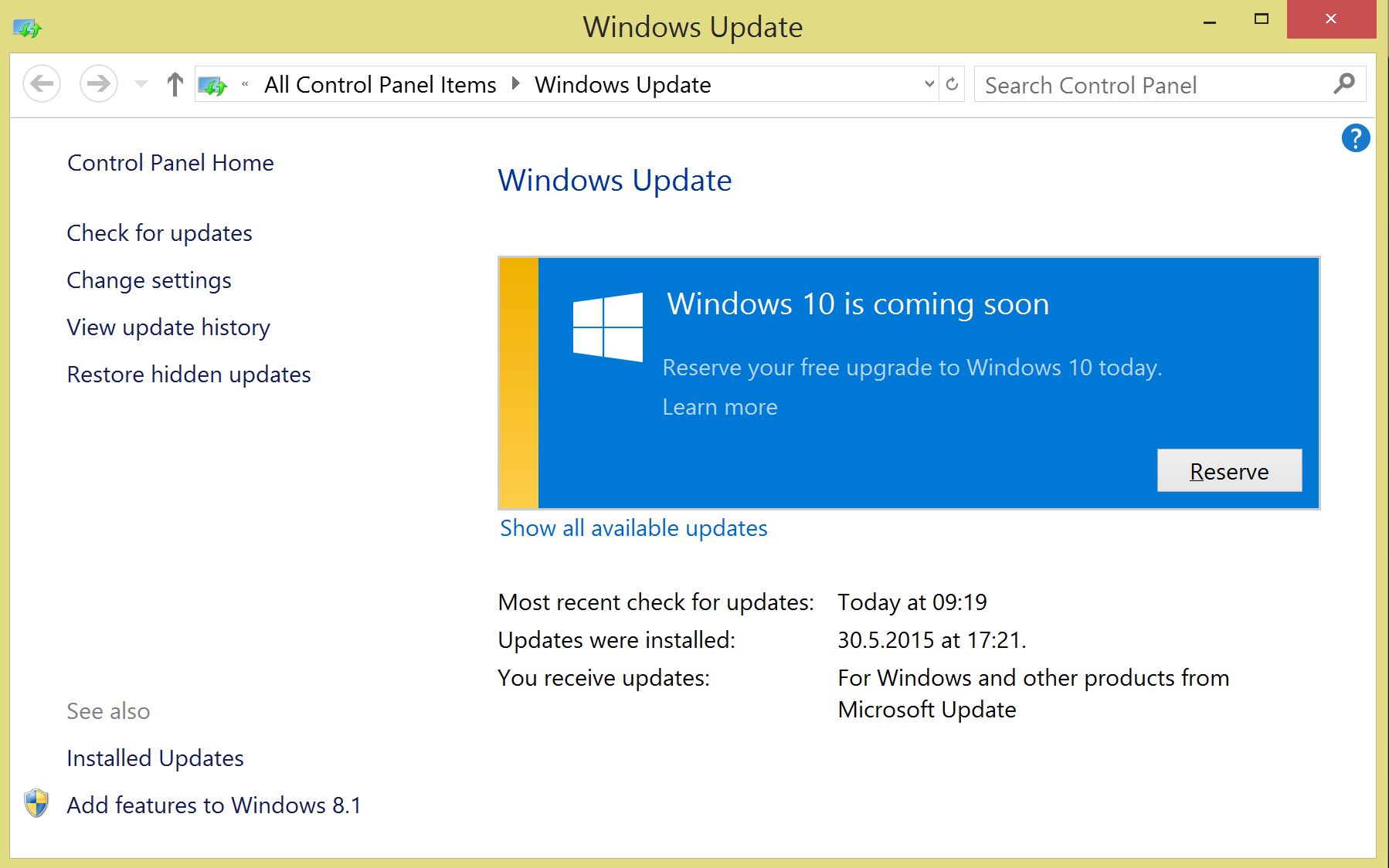This screenshot has height=868, width=1389.
Task: Open All Control Panel Items breadcrumb
Action: [379, 84]
